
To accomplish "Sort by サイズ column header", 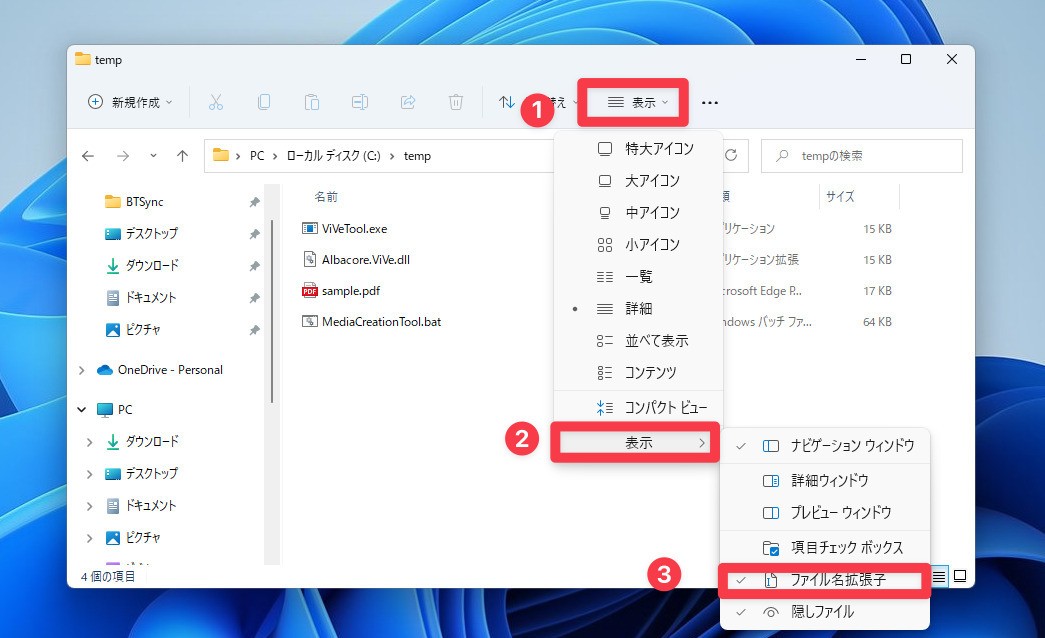I will 840,197.
